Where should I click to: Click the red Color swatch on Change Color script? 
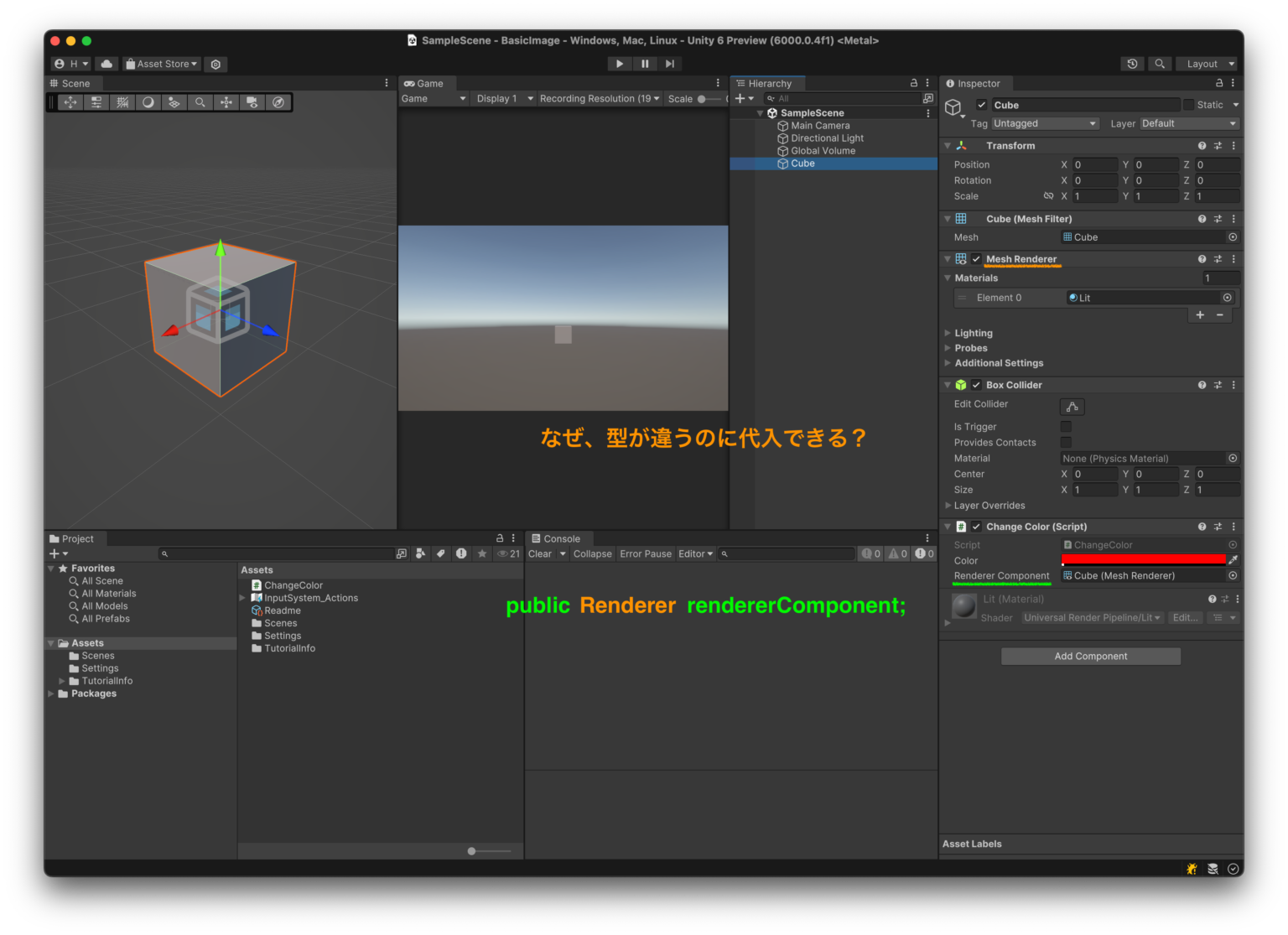1143,560
